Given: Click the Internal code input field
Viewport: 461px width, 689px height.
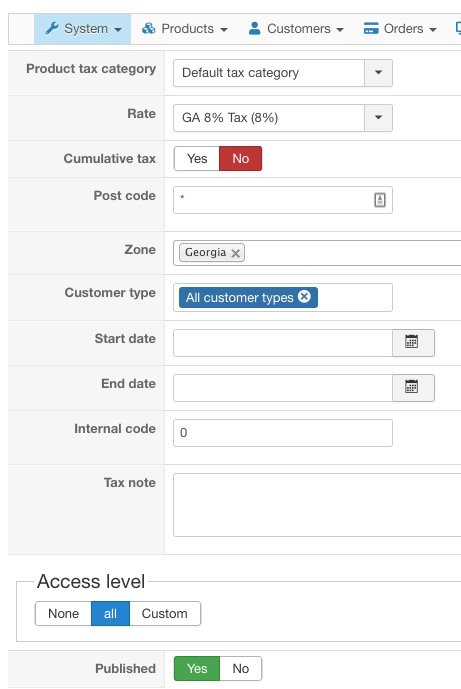Looking at the screenshot, I should [283, 433].
